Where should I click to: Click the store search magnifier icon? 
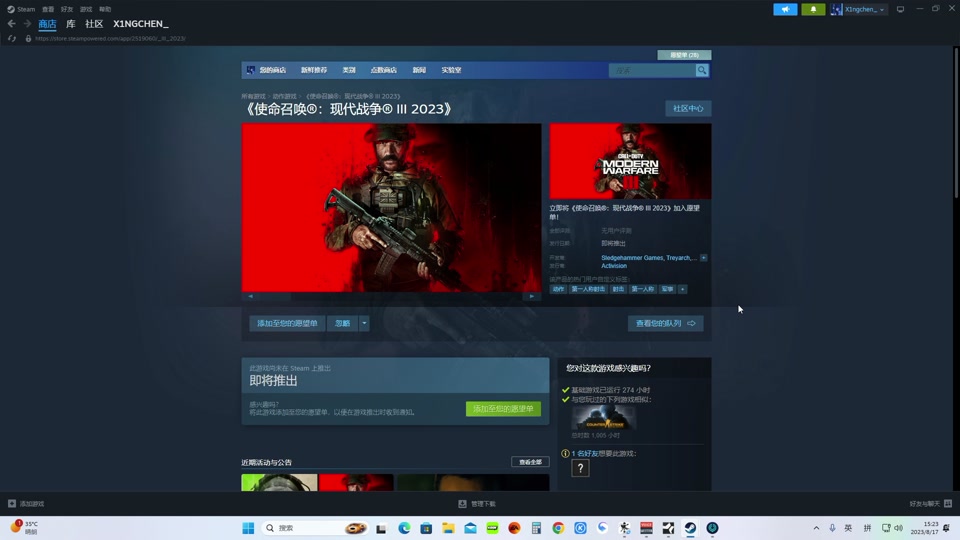tap(702, 70)
